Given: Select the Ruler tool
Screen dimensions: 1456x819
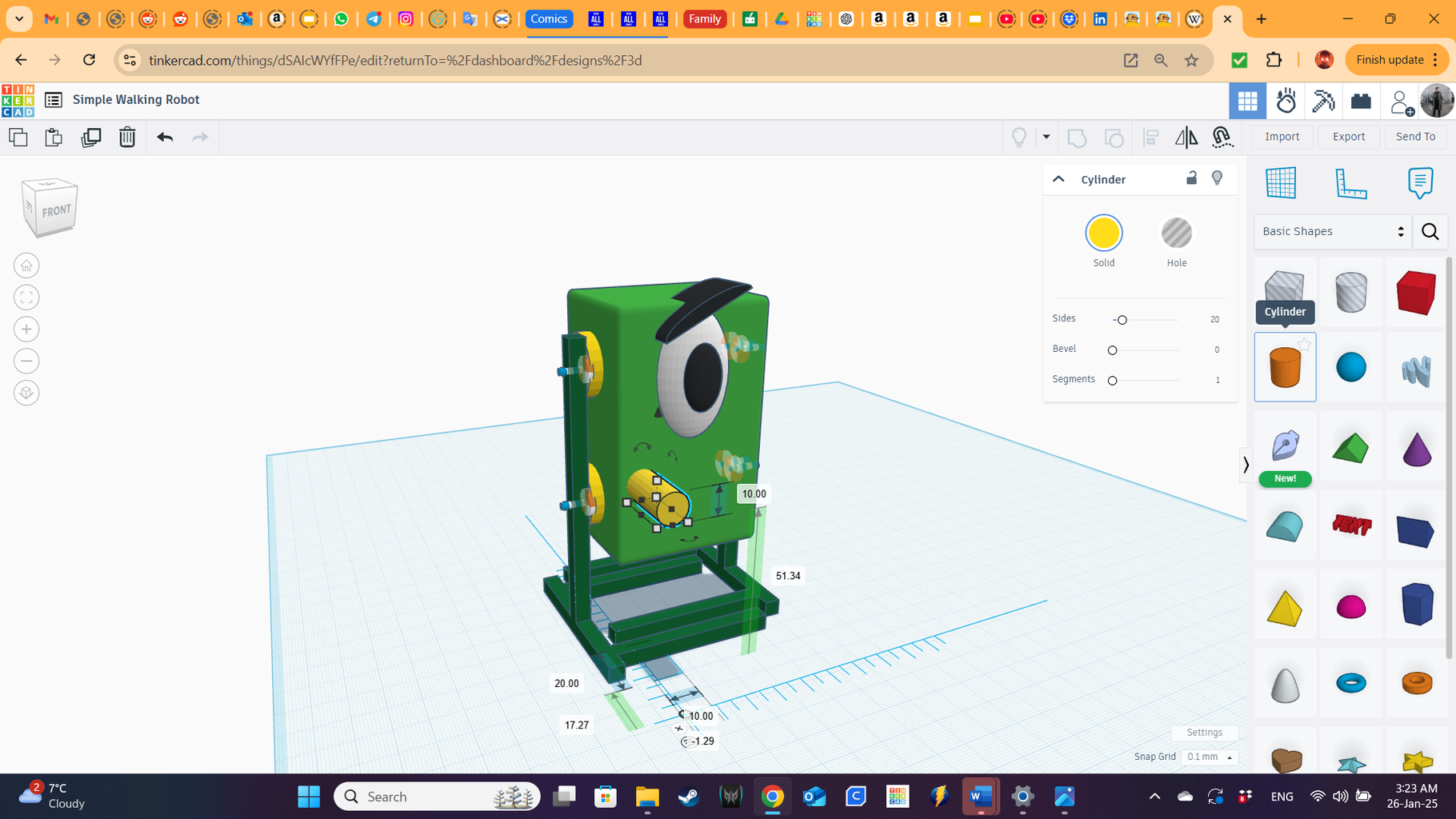Looking at the screenshot, I should pos(1350,184).
